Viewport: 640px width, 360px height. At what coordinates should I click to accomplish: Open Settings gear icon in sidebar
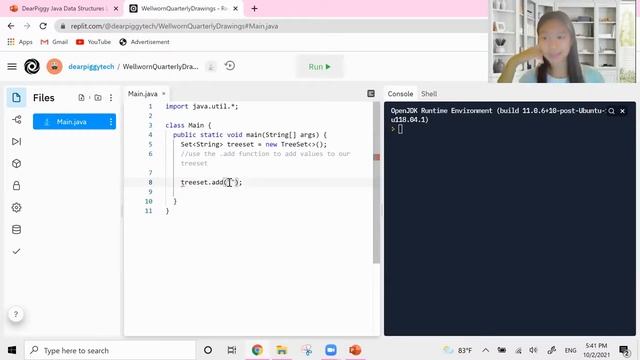[16, 208]
